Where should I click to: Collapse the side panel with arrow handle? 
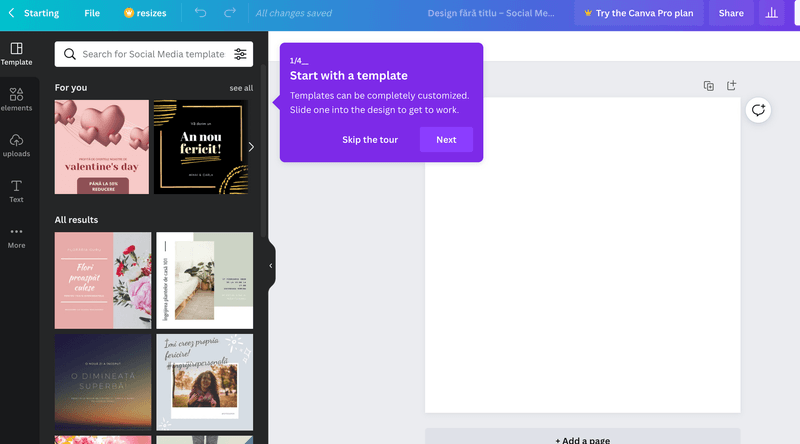(271, 266)
